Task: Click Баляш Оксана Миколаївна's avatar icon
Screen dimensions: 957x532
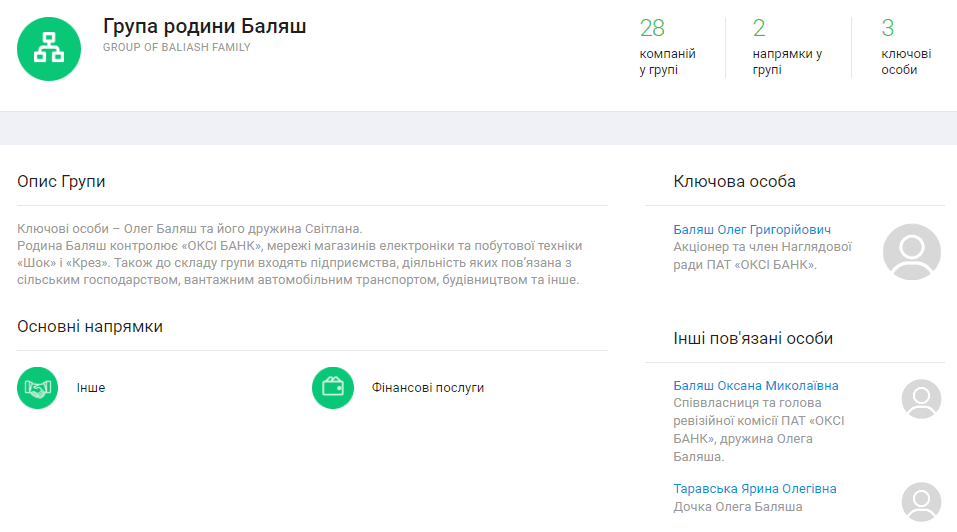Action: click(921, 399)
